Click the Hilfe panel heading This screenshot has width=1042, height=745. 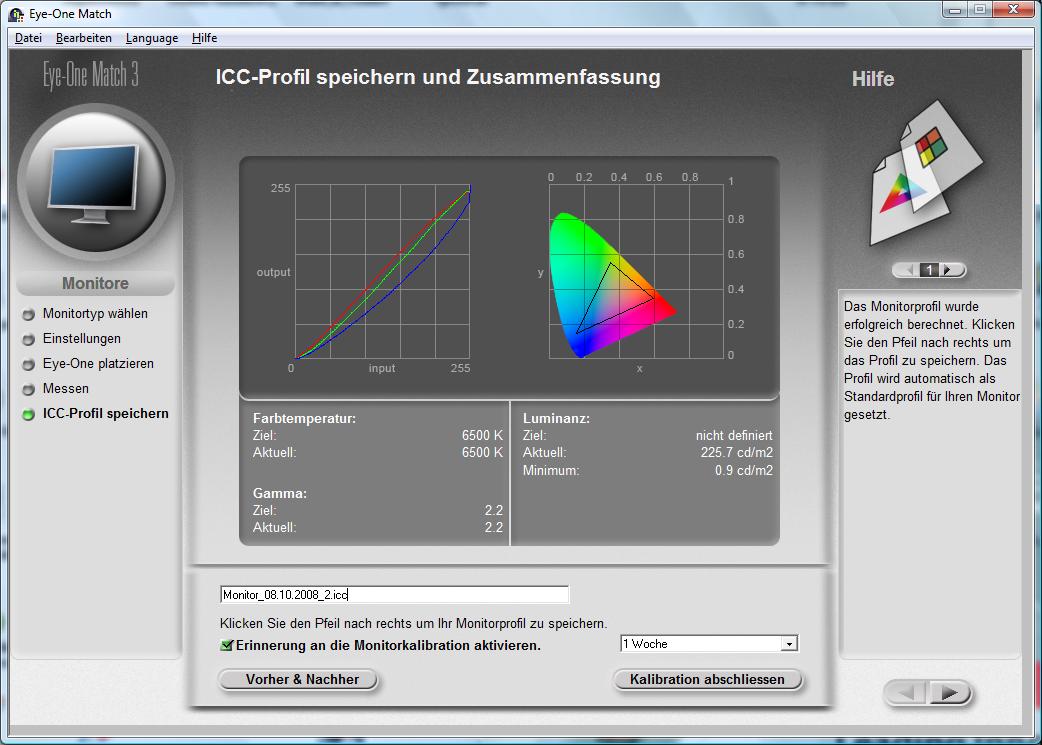coord(873,79)
